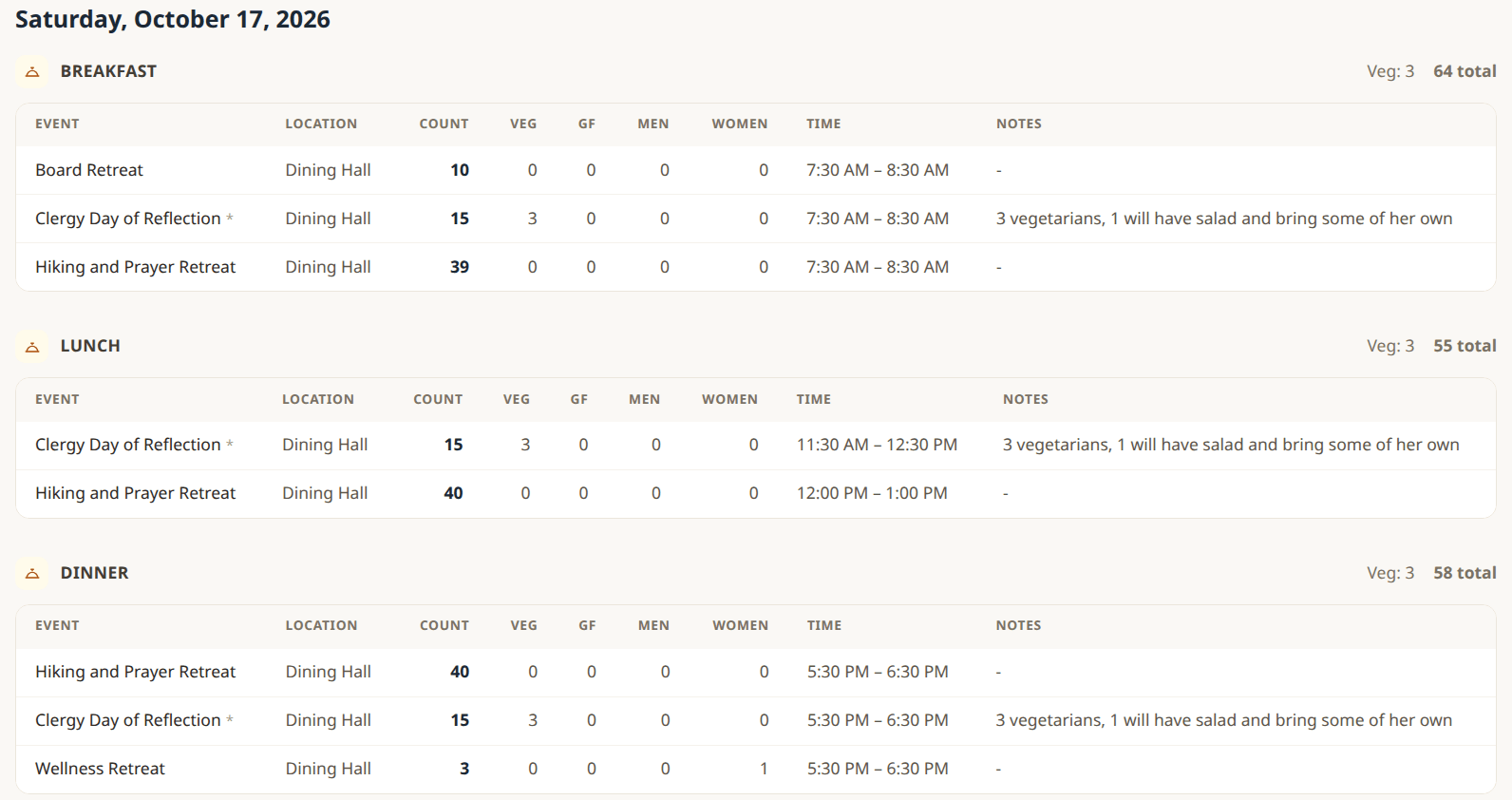Click asterisk beside Clergy Day in Lunch
Image resolution: width=1512 pixels, height=800 pixels.
[x=230, y=444]
